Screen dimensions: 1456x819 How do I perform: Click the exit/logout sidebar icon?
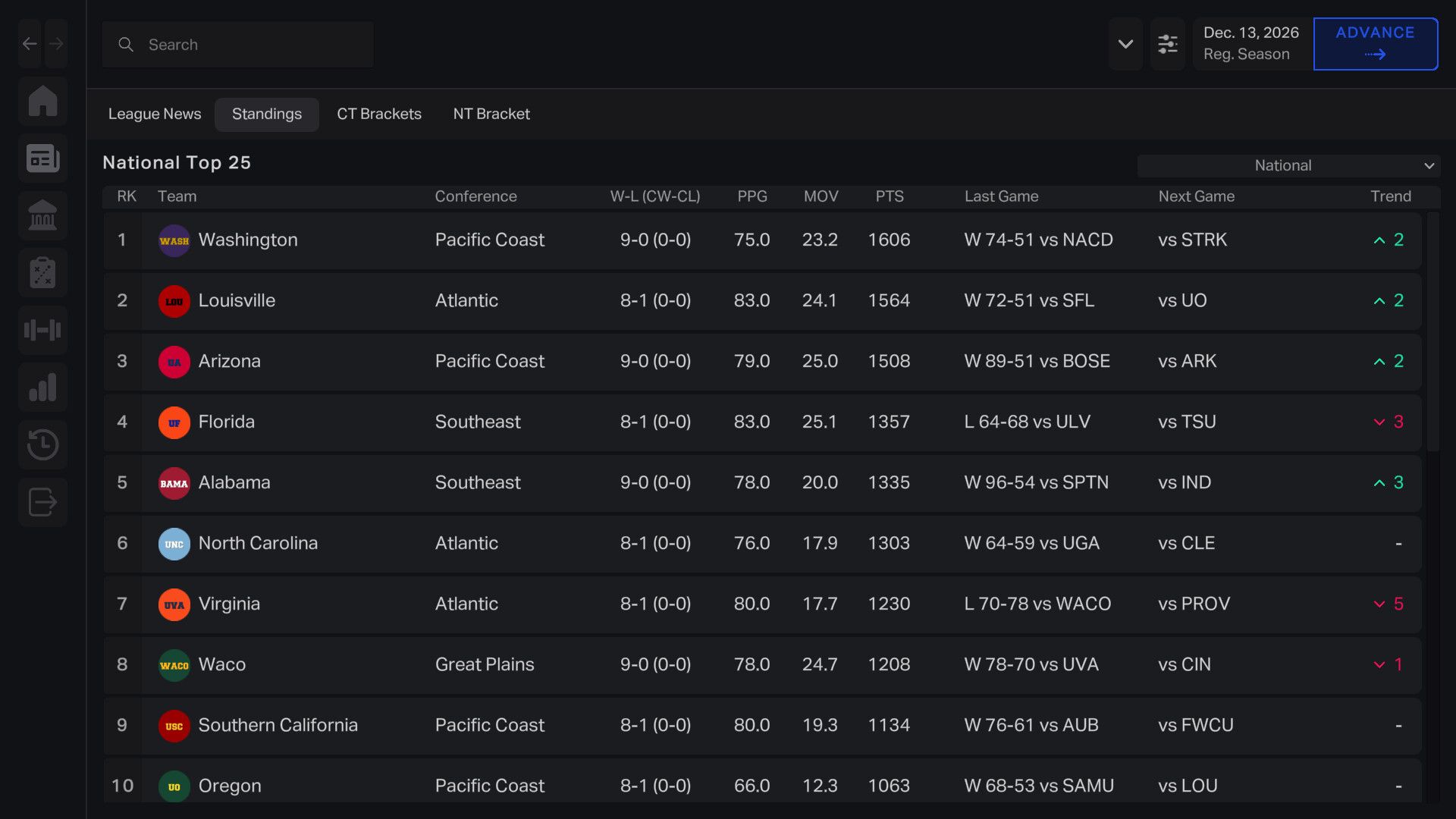point(42,502)
